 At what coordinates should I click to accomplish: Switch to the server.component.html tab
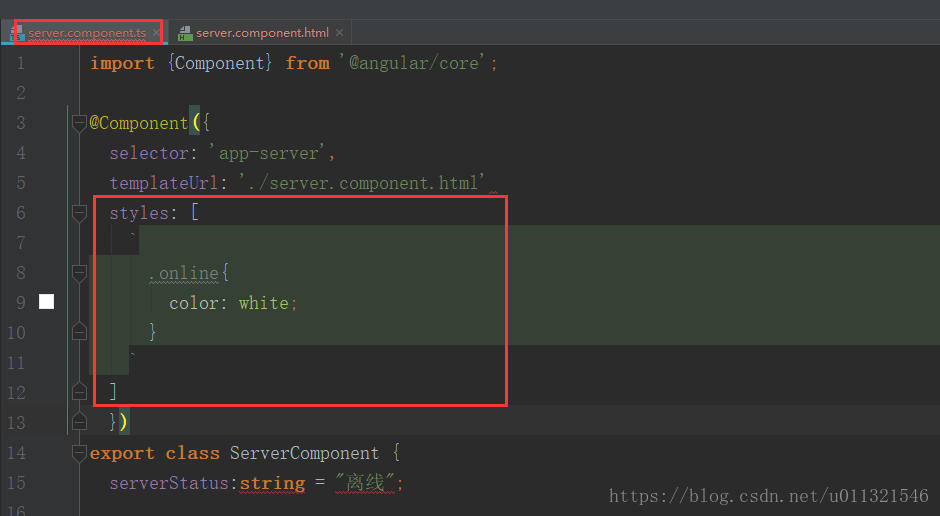pos(262,33)
